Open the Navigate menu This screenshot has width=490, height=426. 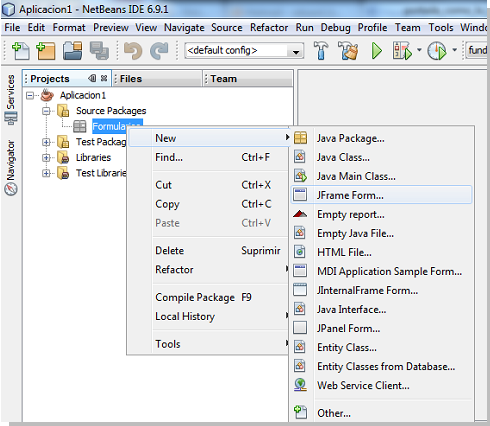pos(184,27)
